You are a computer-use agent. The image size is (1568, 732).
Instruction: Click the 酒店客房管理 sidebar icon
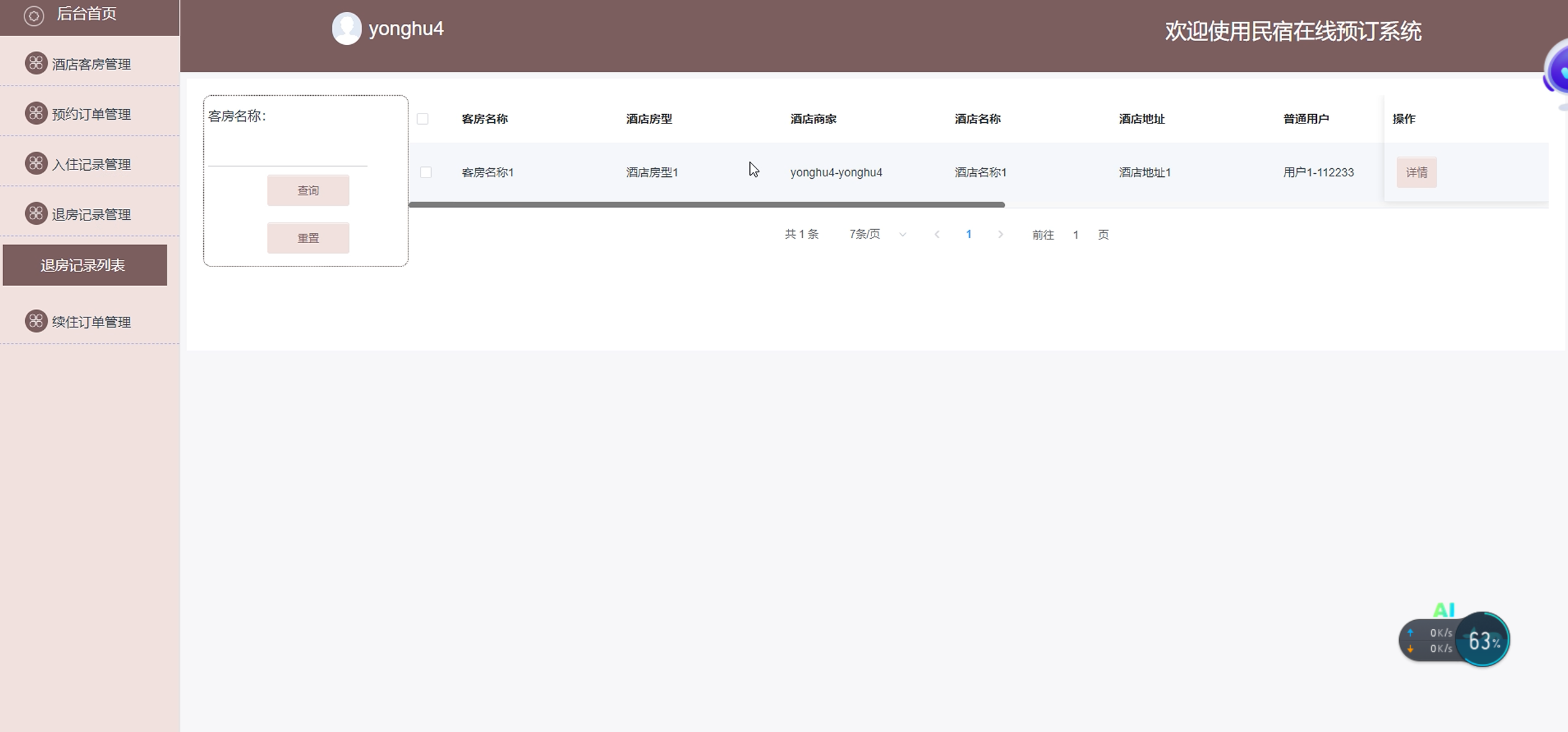36,63
